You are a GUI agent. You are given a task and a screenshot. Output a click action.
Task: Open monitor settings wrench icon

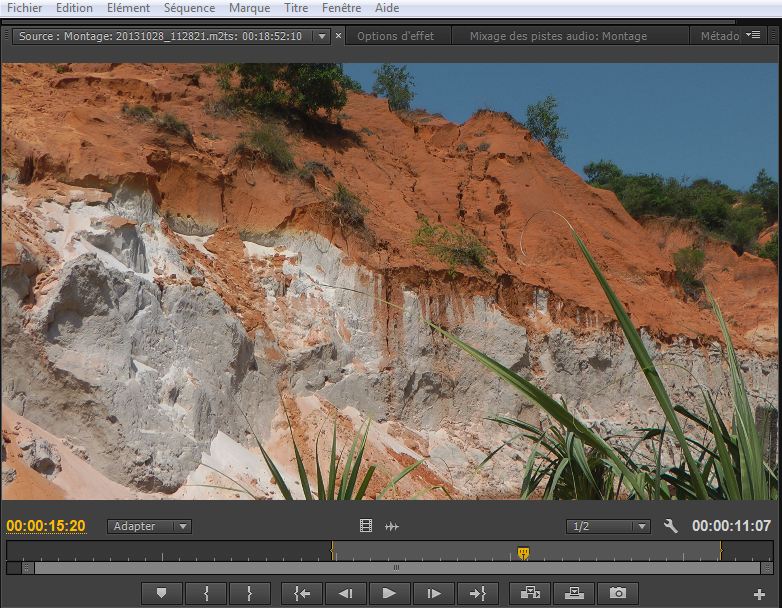click(671, 526)
